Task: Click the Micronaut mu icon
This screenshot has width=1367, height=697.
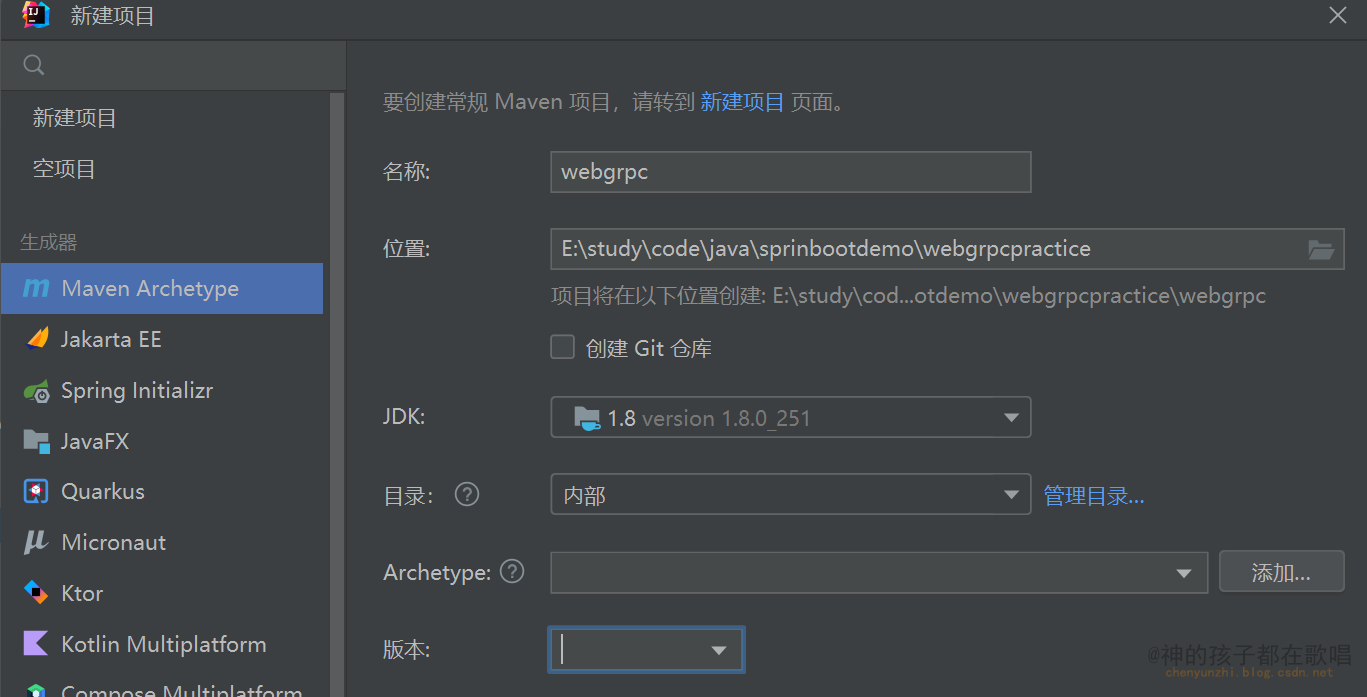Action: [x=36, y=542]
